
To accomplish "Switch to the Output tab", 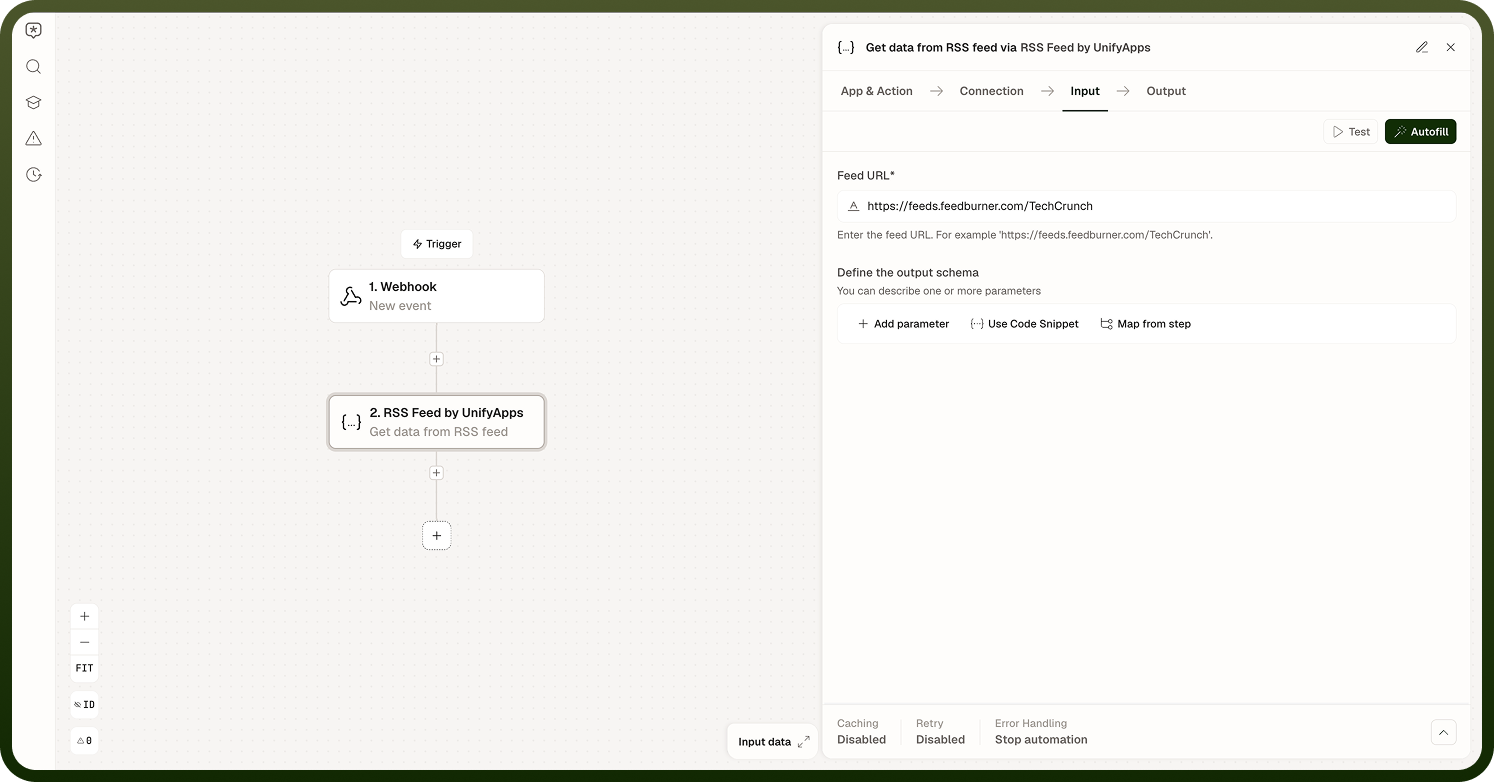I will pyautogui.click(x=1166, y=91).
